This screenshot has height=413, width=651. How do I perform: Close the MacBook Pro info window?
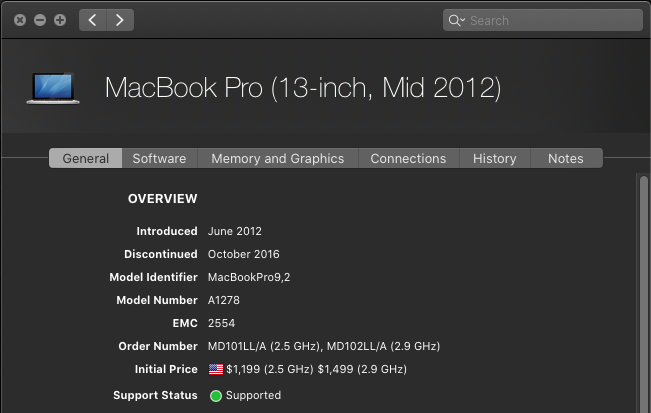click(20, 20)
